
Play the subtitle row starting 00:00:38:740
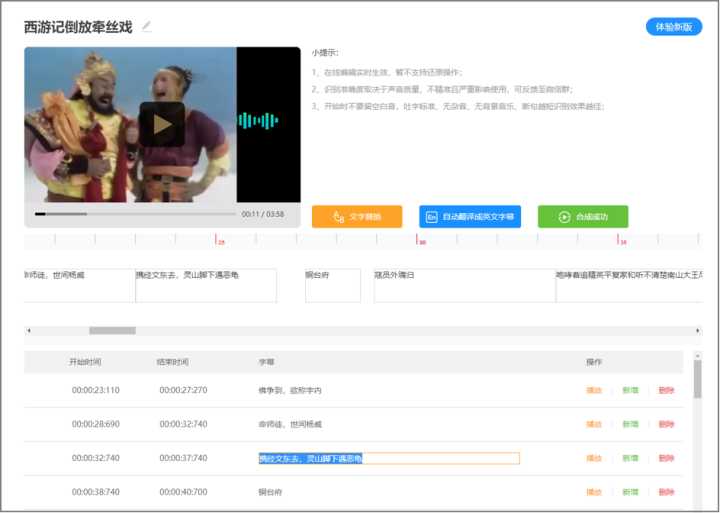pyautogui.click(x=594, y=492)
